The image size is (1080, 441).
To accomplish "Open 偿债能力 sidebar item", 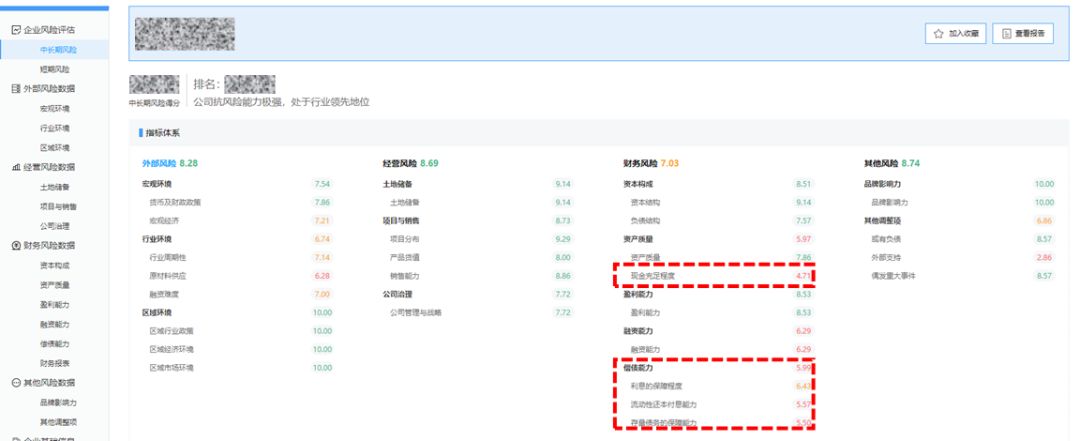I will [x=54, y=343].
